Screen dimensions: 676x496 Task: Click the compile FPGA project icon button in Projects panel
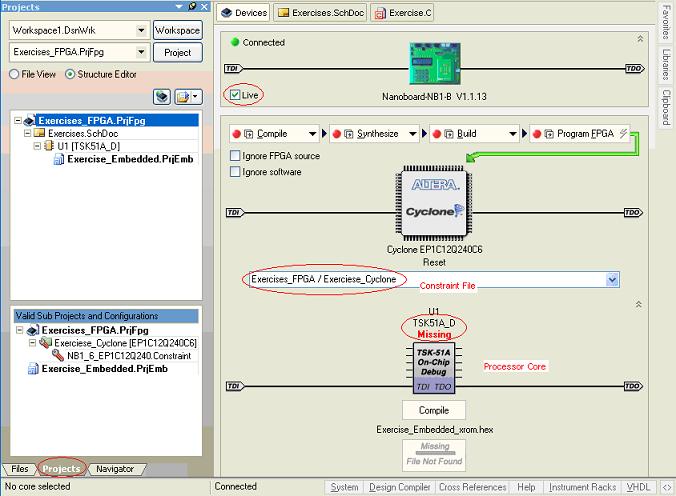coord(162,97)
